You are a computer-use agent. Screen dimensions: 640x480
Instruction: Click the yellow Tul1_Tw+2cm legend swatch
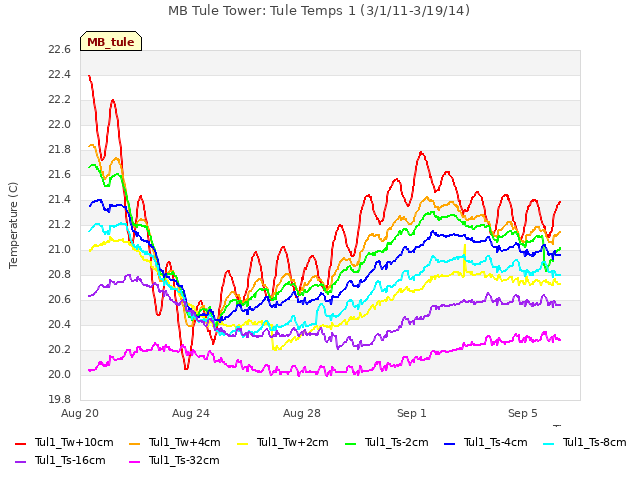click(242, 443)
